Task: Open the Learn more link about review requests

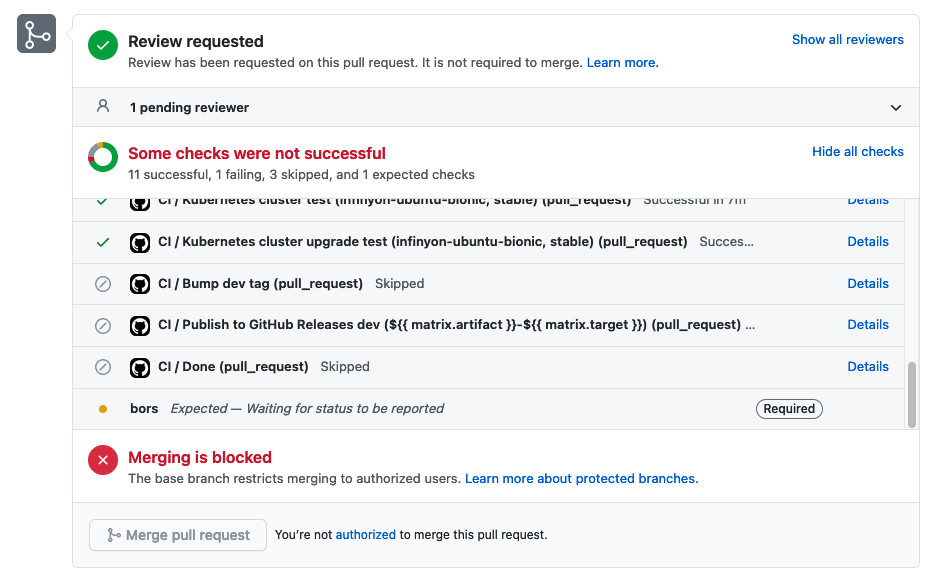Action: tap(622, 62)
